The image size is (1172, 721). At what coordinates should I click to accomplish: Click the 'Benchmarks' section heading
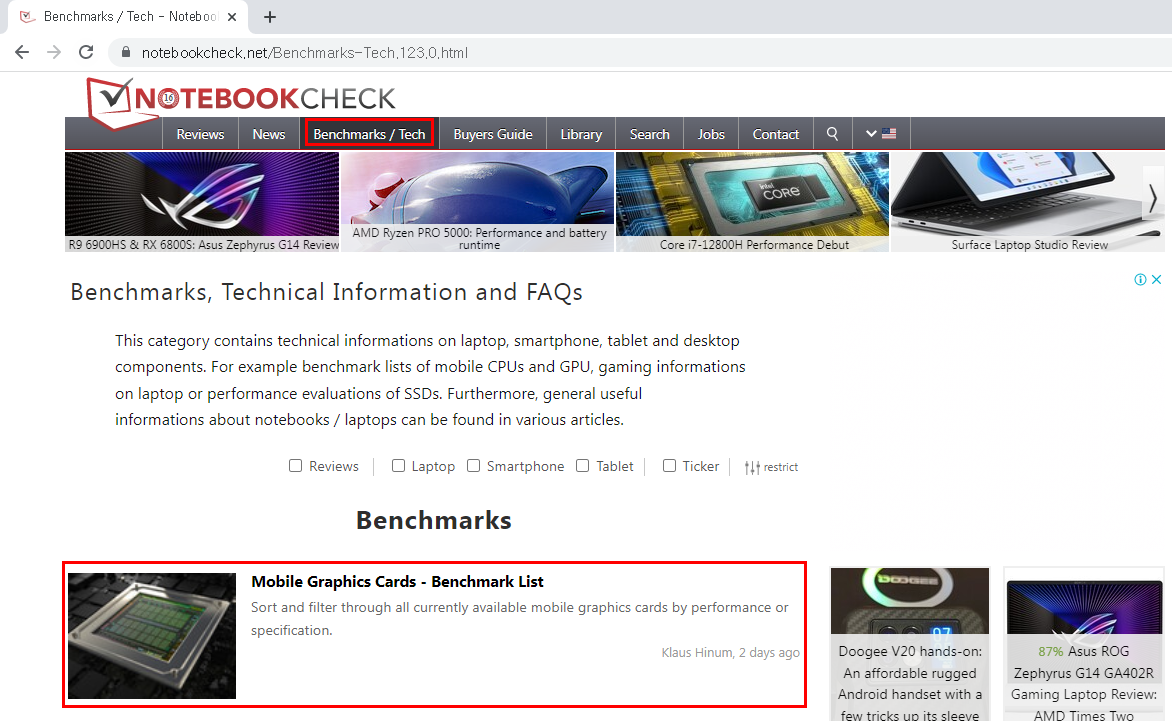434,520
